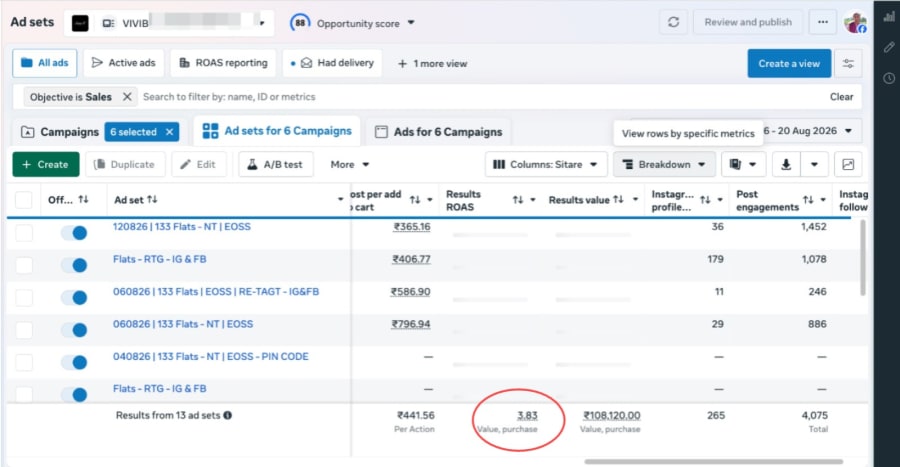
Task: Open the charts view icon button
Action: point(848,165)
